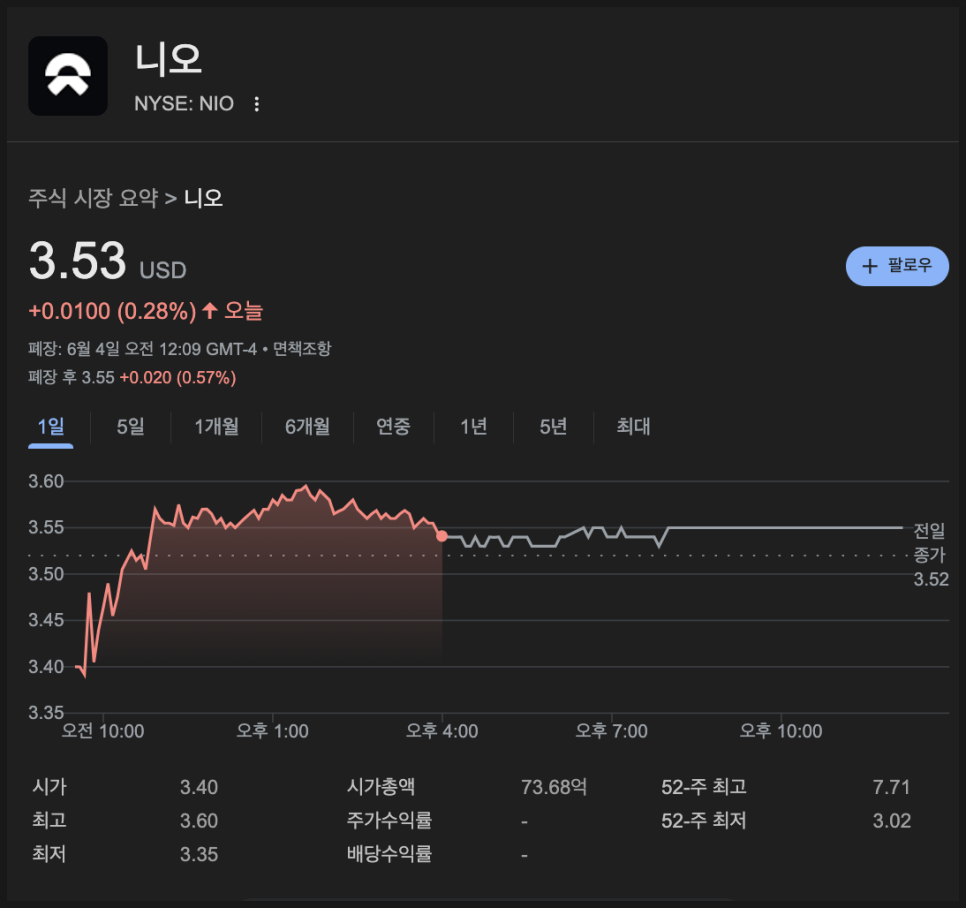Image resolution: width=966 pixels, height=908 pixels.
Task: Switch to the 1년 chart tab
Action: click(474, 426)
